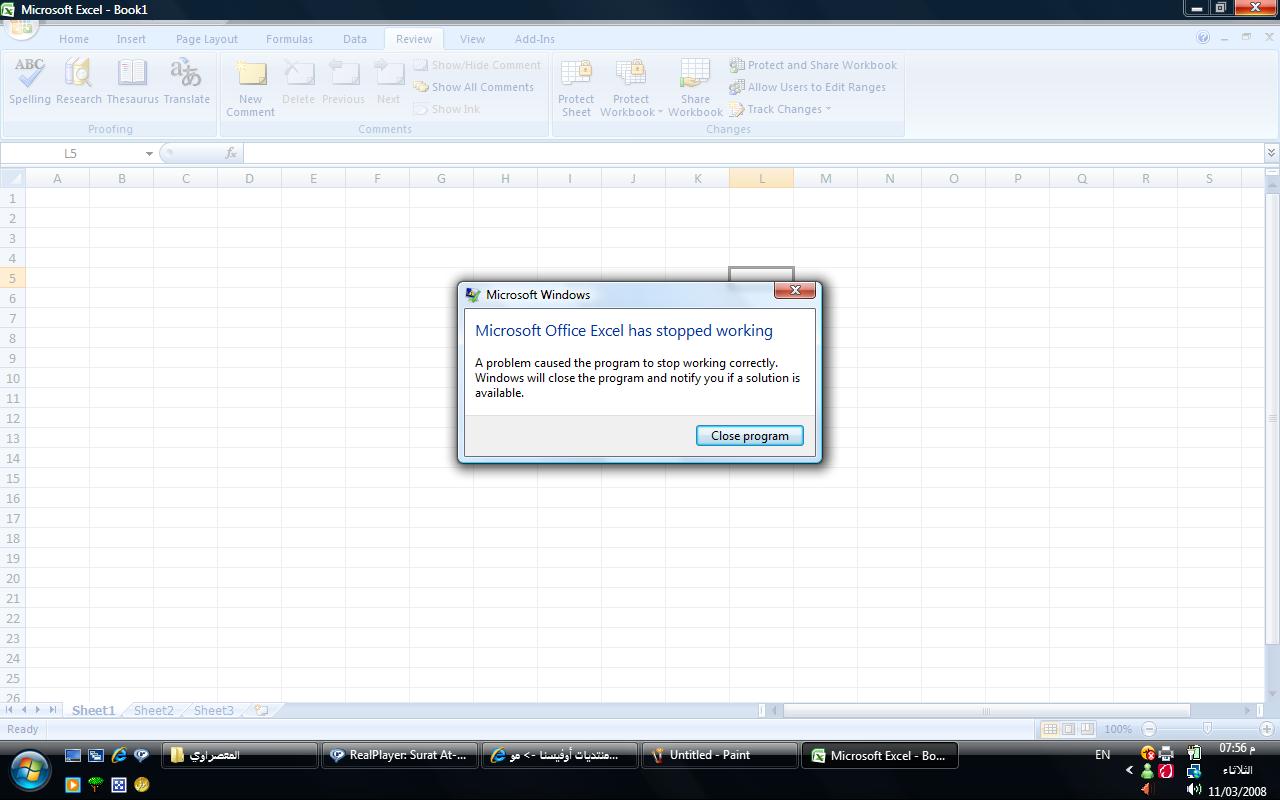
Task: Insert a New Comment
Action: (x=250, y=88)
